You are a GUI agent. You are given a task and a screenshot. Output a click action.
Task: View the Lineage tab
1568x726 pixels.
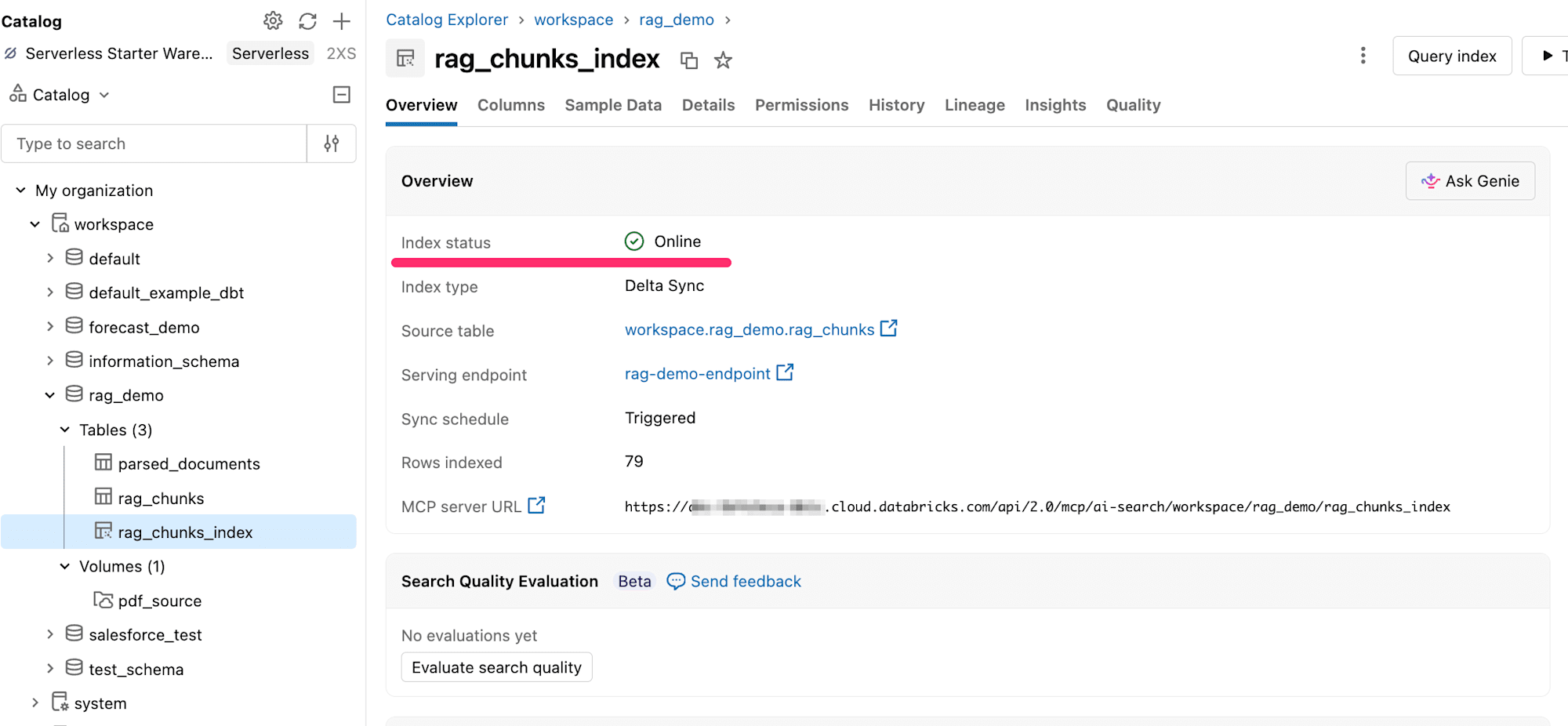(x=975, y=105)
